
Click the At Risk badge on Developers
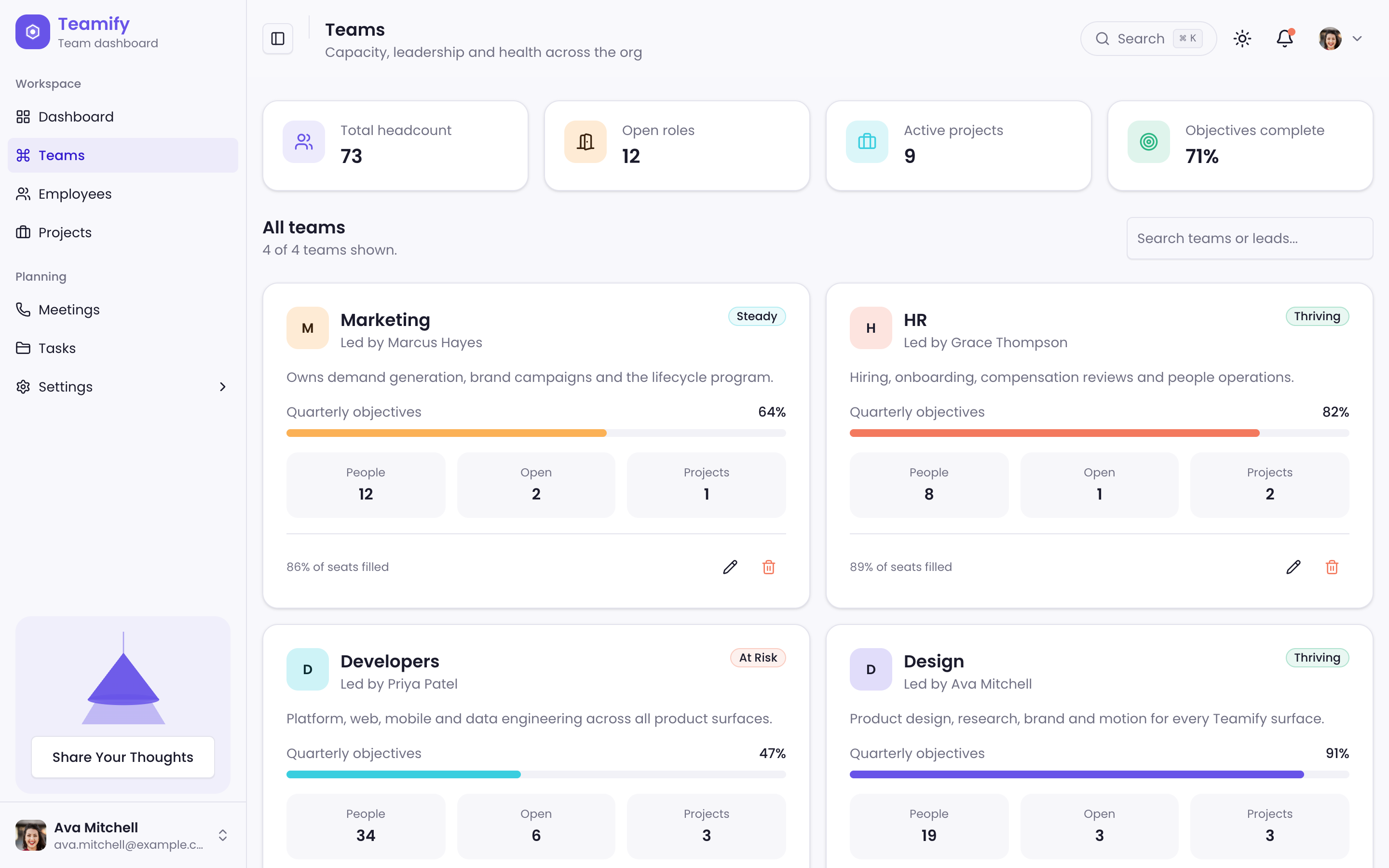[758, 658]
